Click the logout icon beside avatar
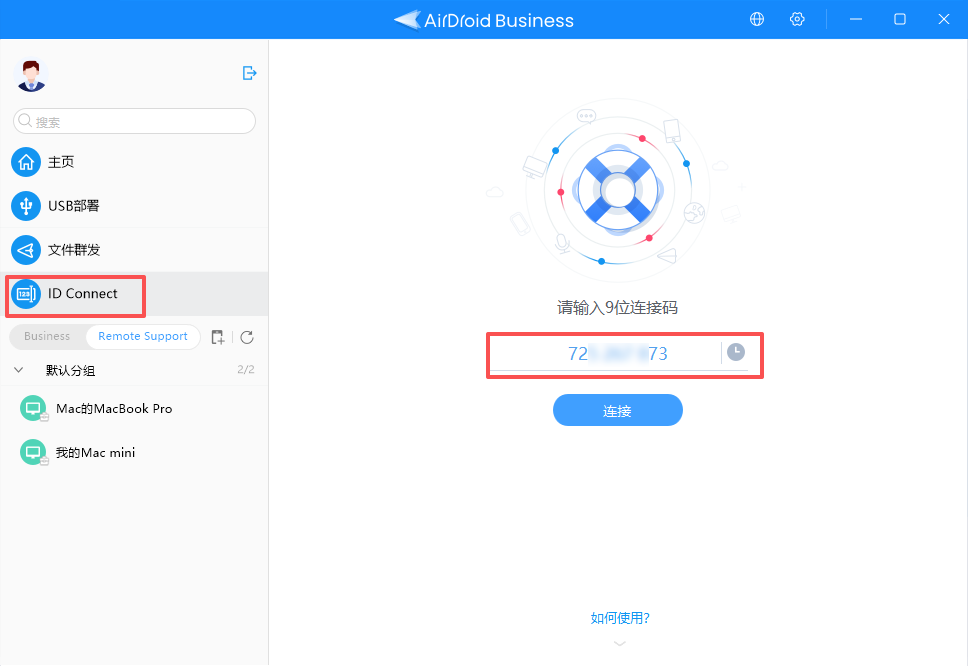Viewport: 968px width, 666px height. pyautogui.click(x=249, y=73)
